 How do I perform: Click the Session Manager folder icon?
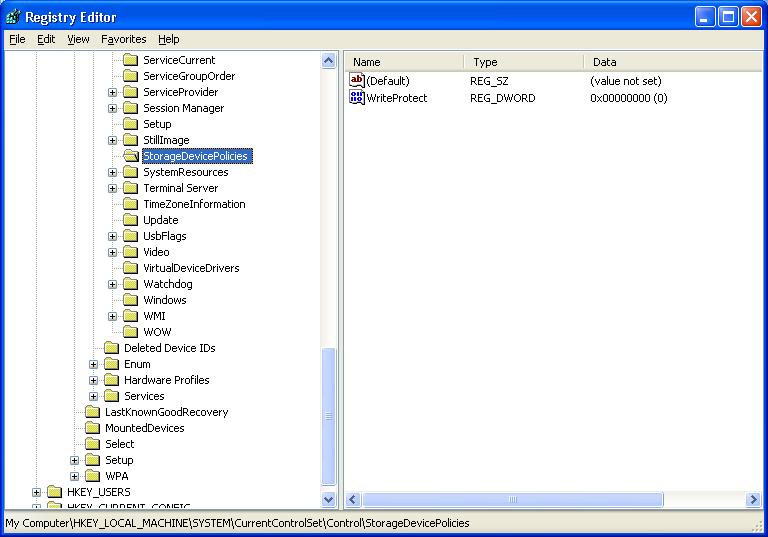click(130, 108)
